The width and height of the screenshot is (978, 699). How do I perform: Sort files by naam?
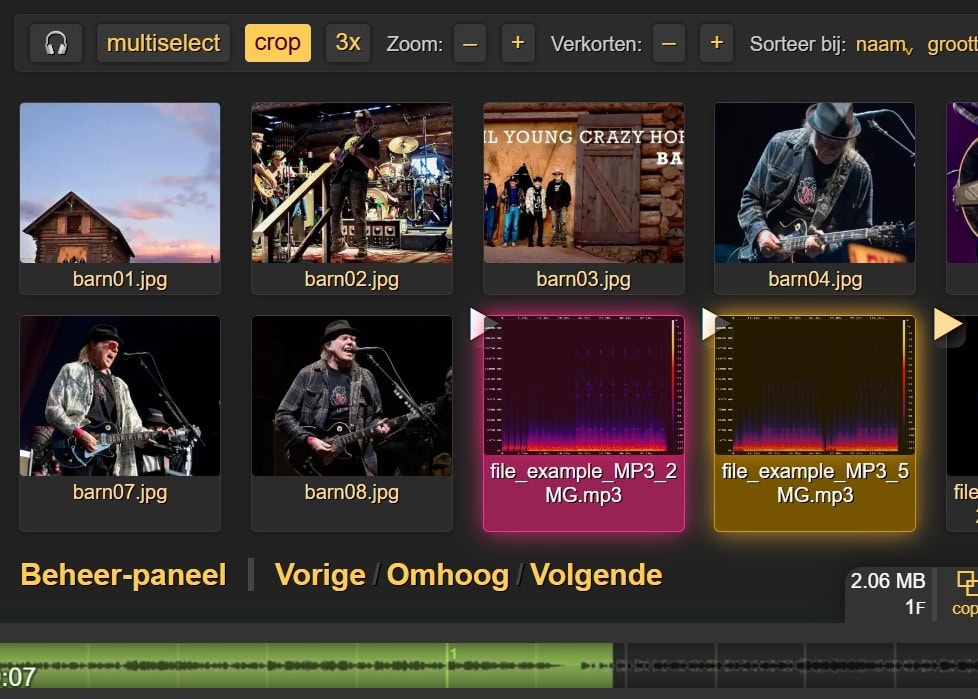[x=884, y=45]
